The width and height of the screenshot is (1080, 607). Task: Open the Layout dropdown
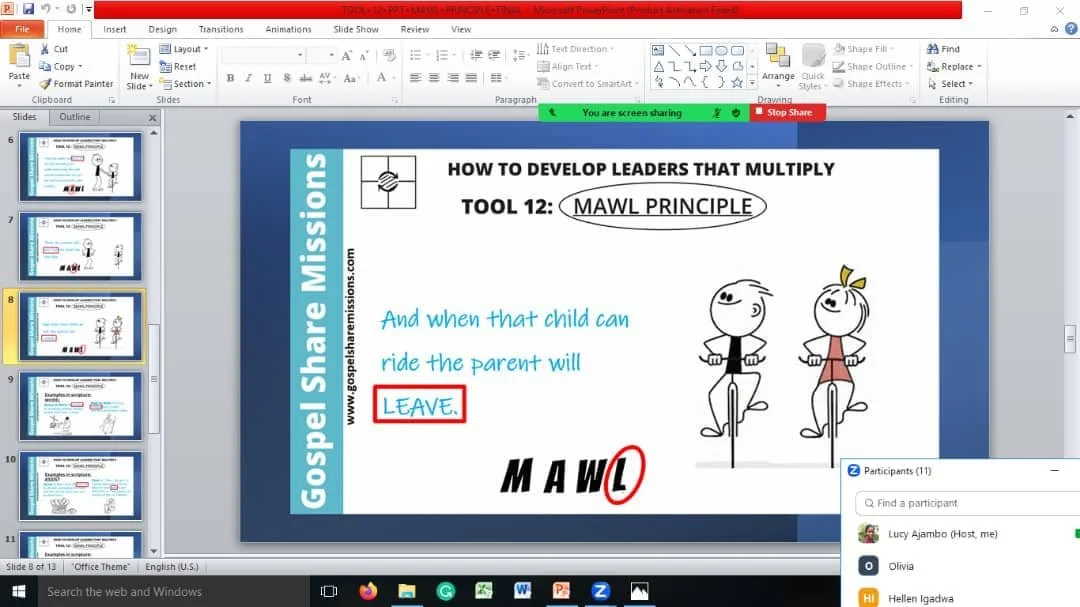tap(184, 49)
